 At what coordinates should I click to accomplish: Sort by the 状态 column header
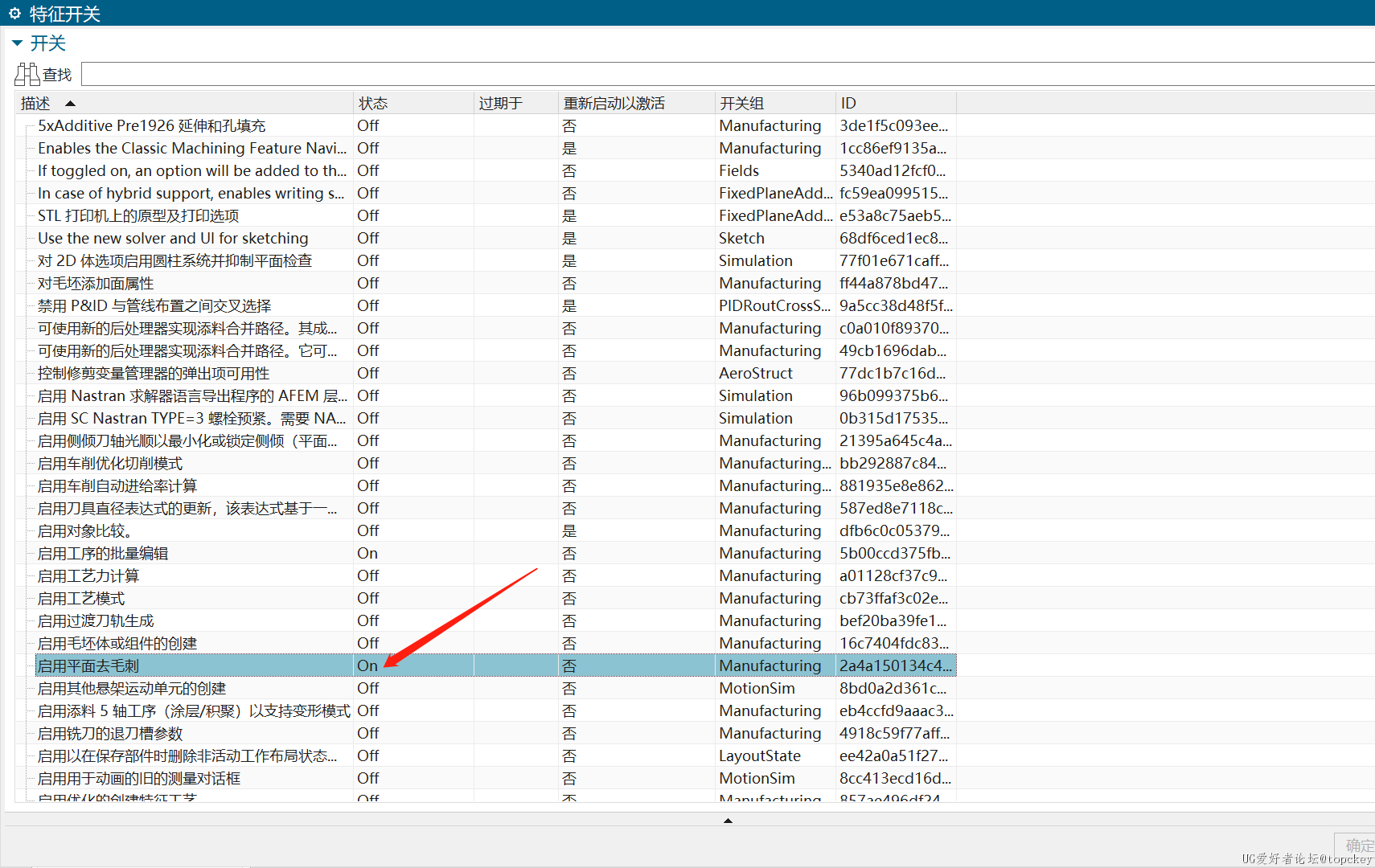[414, 103]
